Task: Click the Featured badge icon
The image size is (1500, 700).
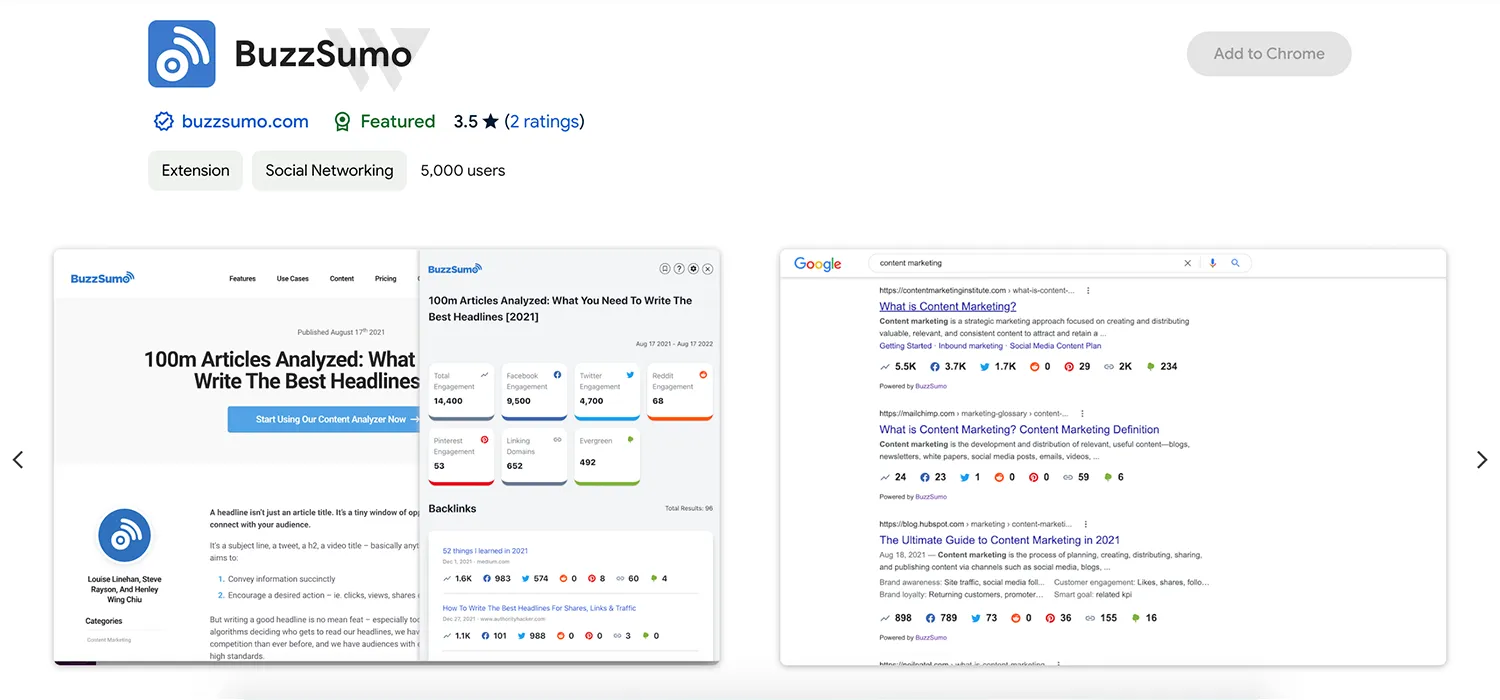Action: coord(342,122)
